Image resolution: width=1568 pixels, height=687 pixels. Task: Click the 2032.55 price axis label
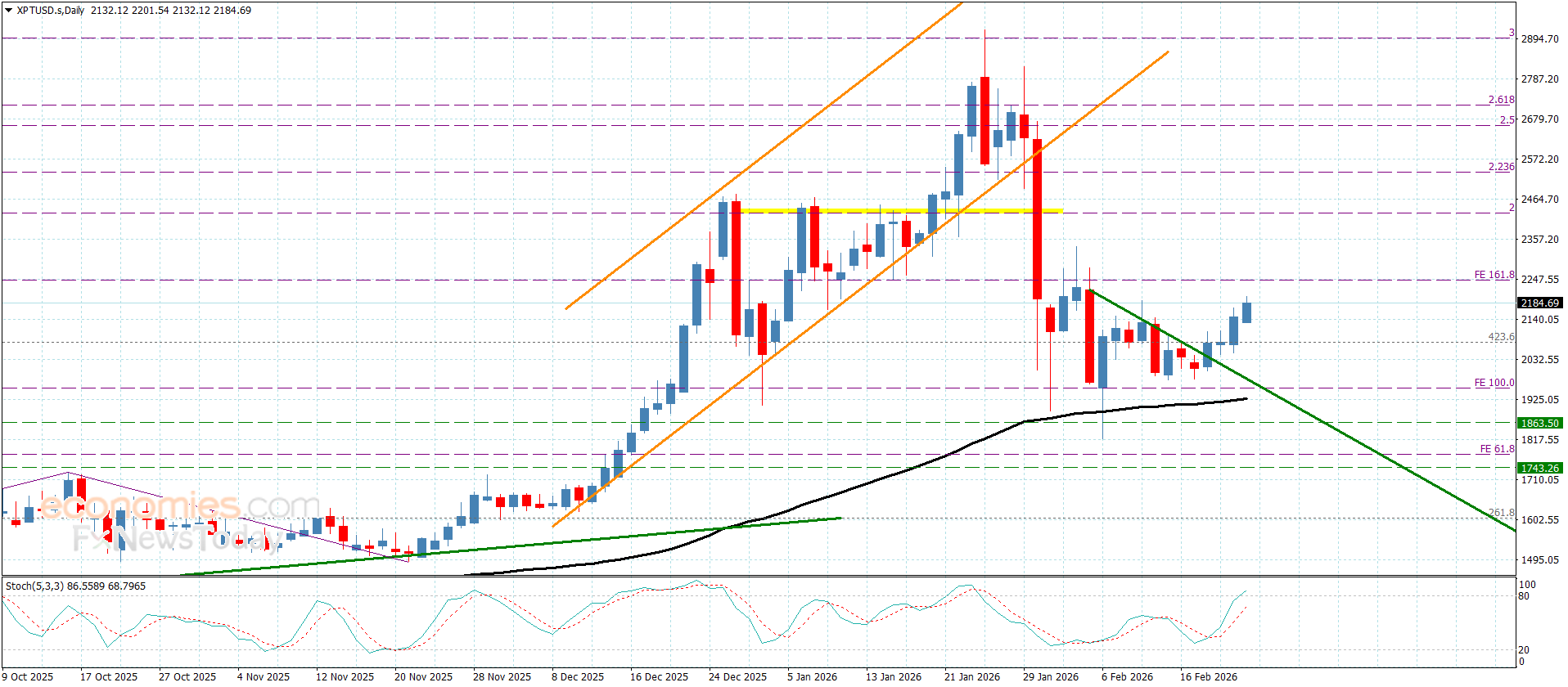click(1539, 359)
